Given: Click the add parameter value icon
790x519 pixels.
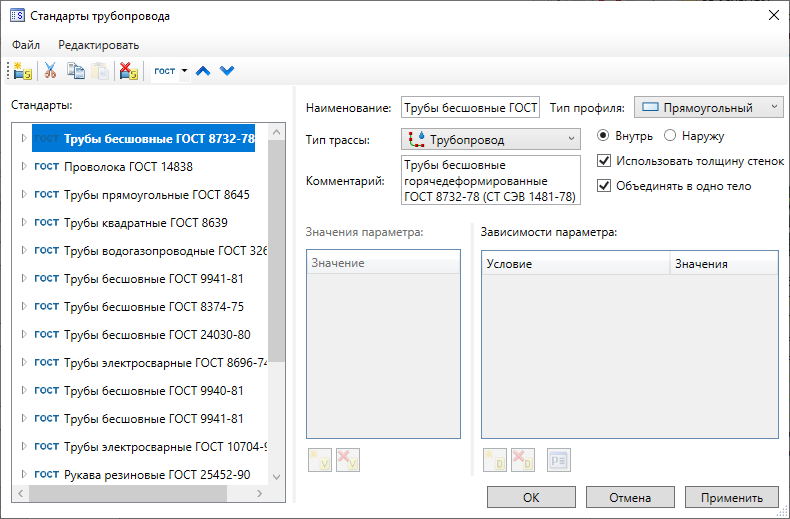Looking at the screenshot, I should (320, 460).
